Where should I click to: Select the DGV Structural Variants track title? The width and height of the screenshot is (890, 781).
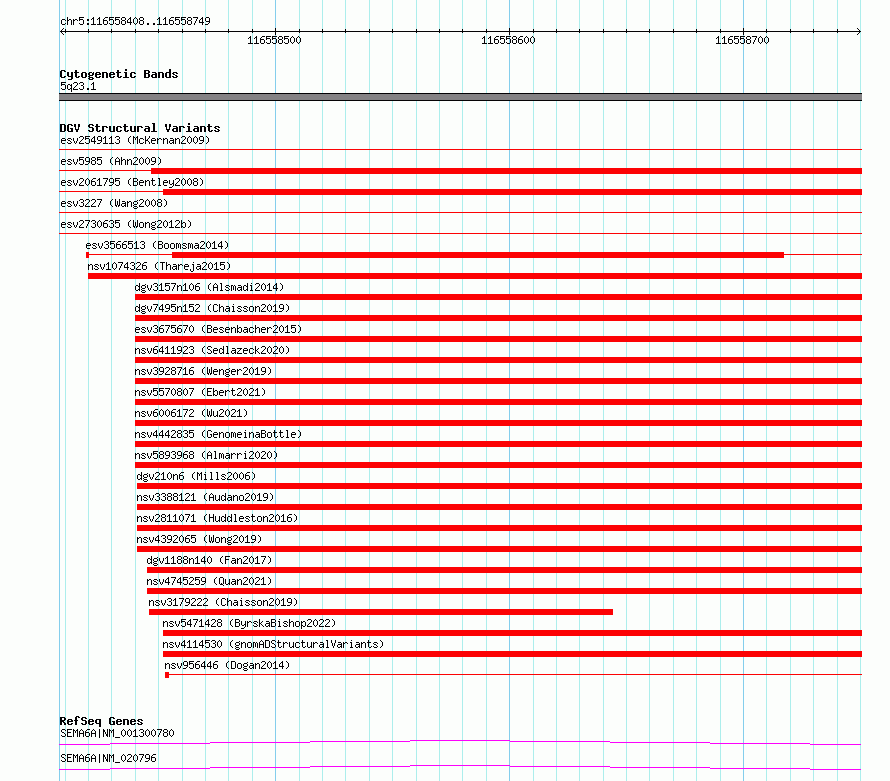[140, 128]
